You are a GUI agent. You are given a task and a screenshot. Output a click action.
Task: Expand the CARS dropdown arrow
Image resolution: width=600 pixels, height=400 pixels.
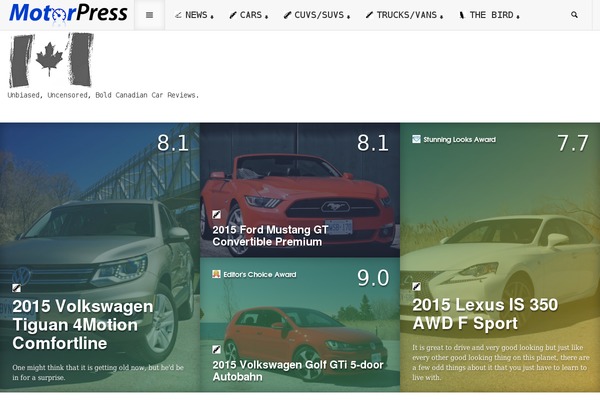pyautogui.click(x=266, y=16)
